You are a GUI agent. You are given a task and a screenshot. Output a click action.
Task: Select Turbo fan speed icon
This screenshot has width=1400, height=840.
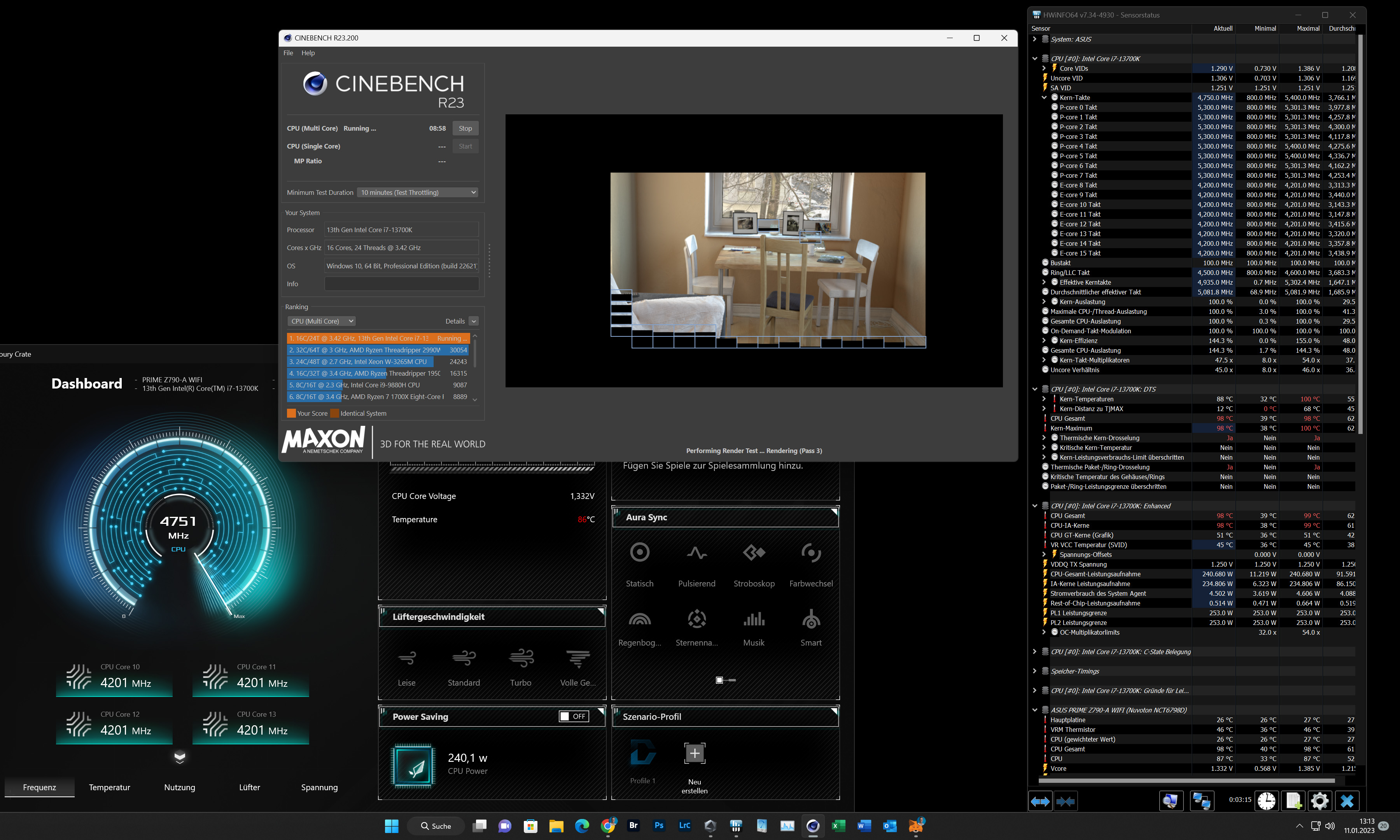[521, 659]
